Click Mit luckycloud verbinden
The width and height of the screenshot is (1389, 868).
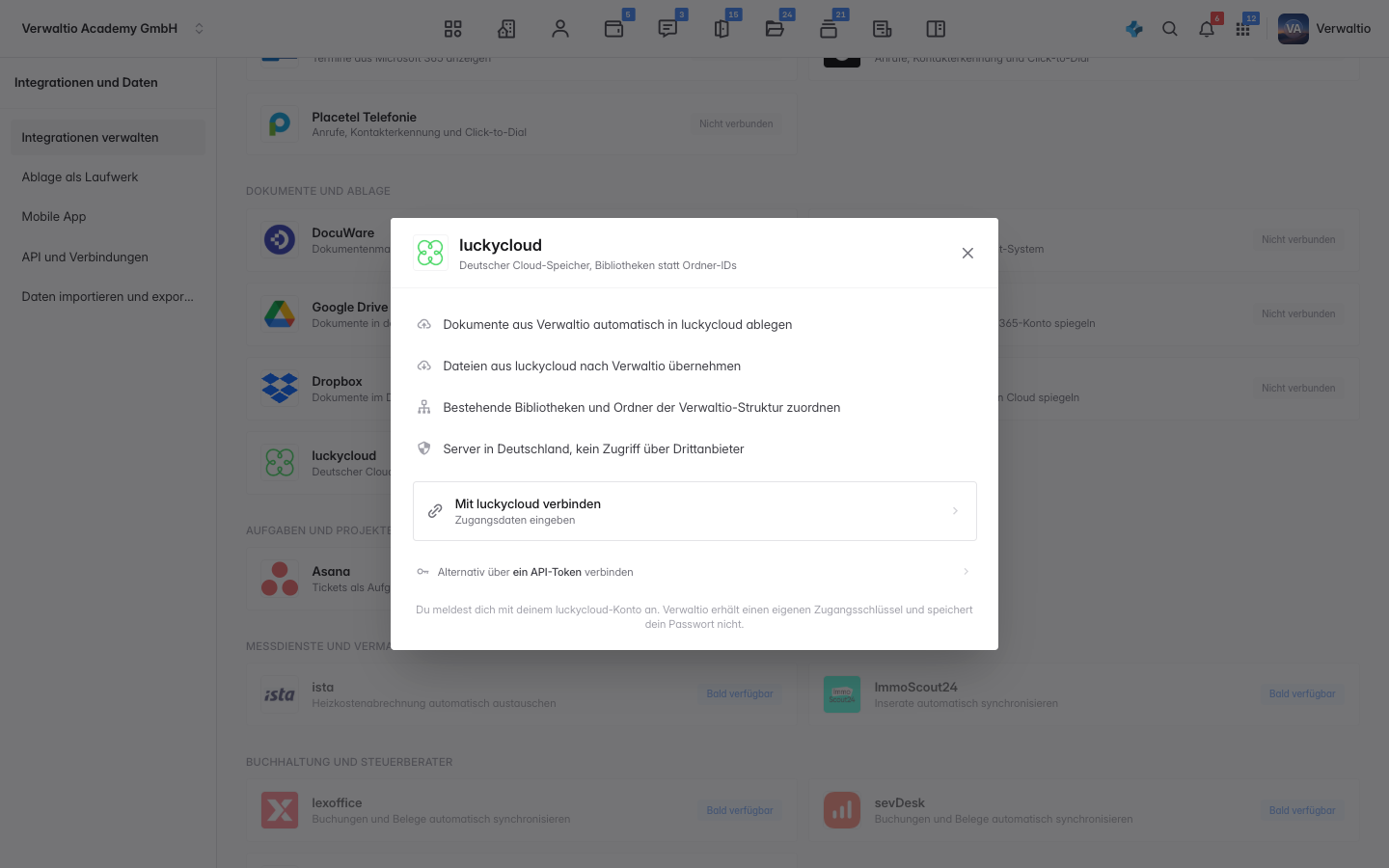click(x=694, y=511)
